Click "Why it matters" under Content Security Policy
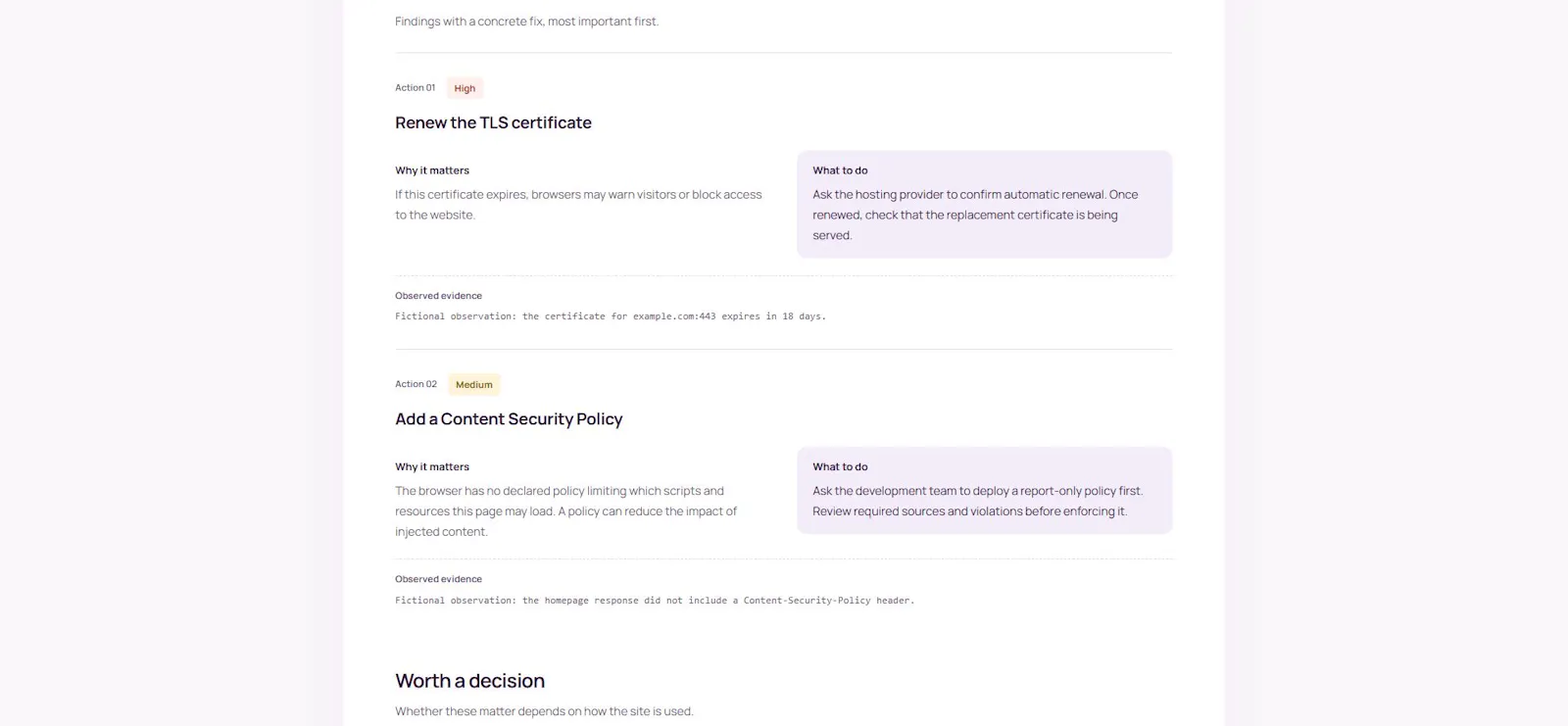Viewport: 1568px width, 726px height. [x=432, y=467]
